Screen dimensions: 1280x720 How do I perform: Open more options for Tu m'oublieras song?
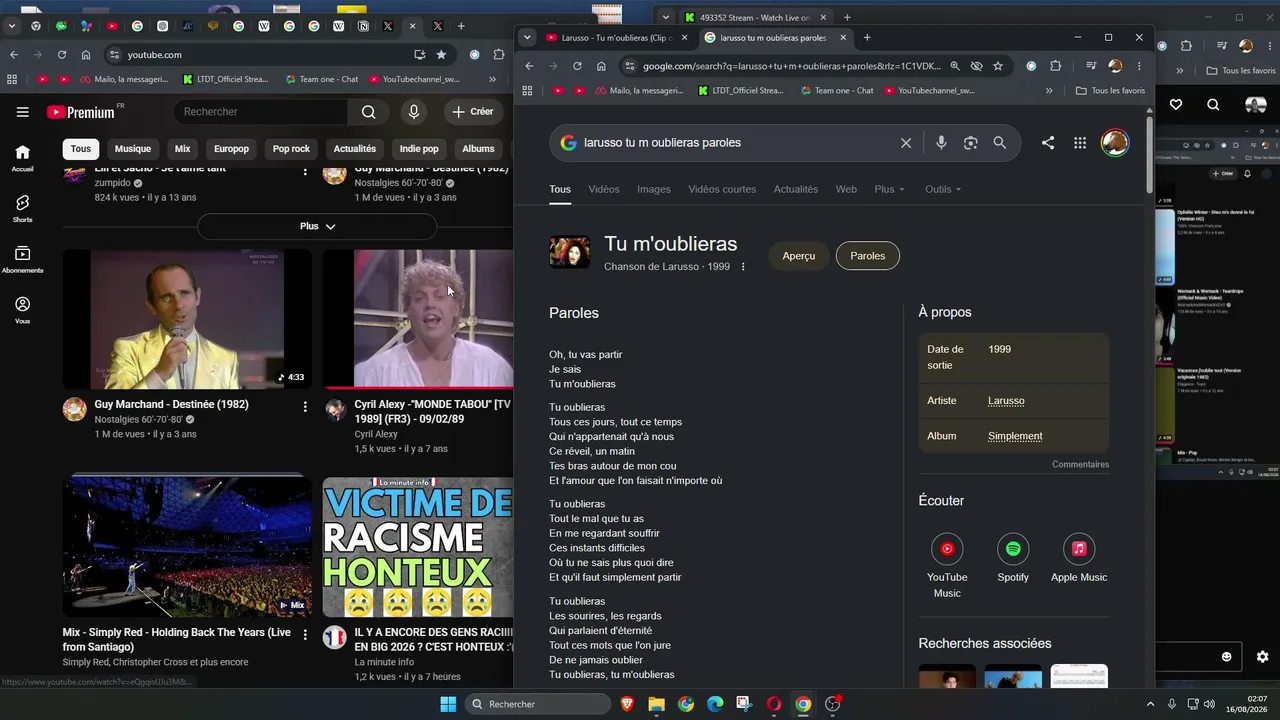click(743, 267)
